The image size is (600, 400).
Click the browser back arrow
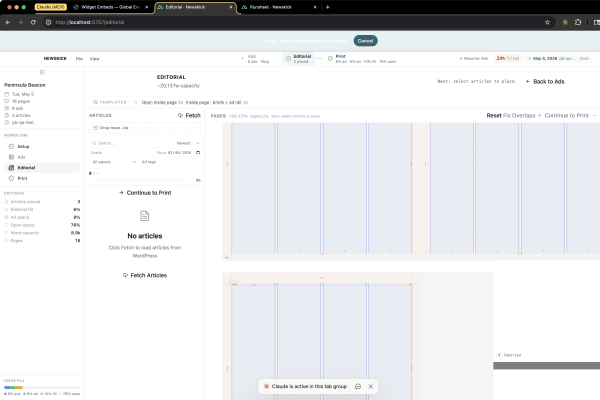(8, 22)
